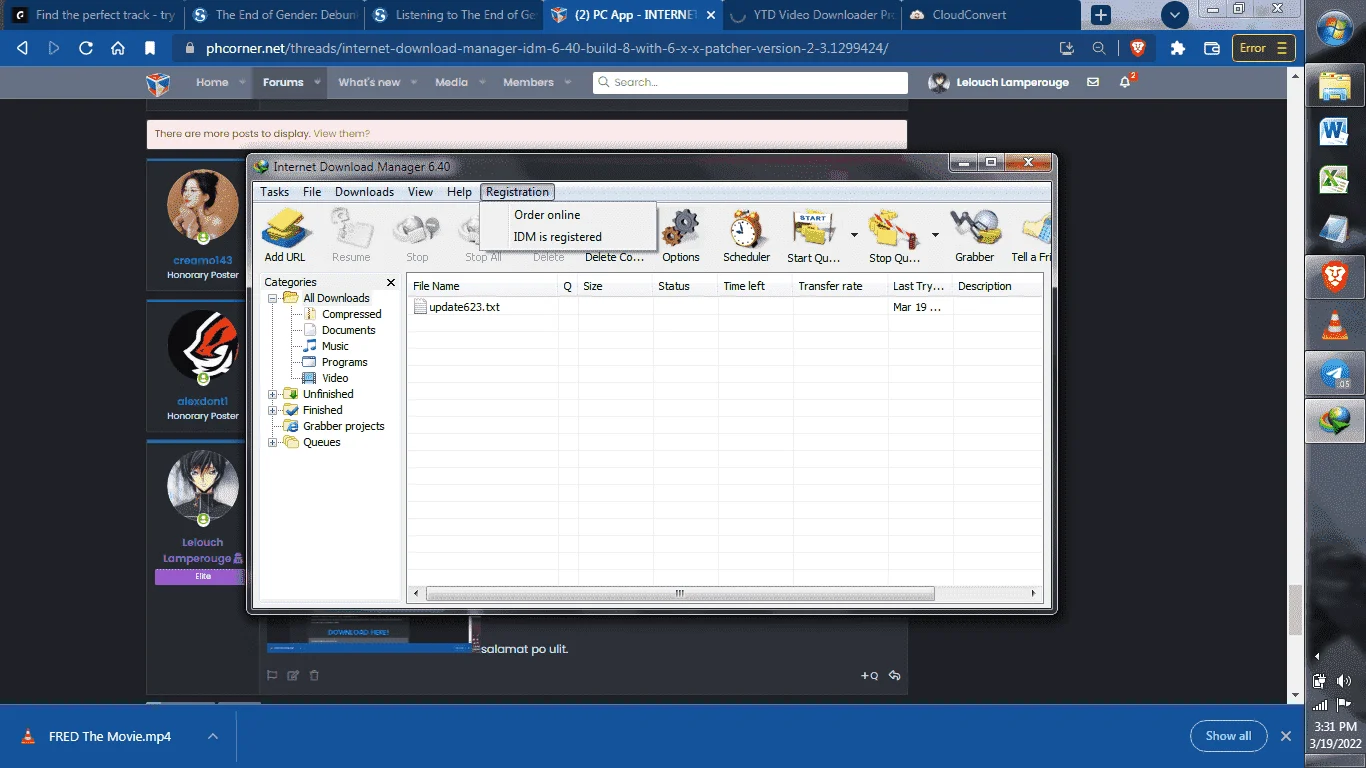Click the forum Search input field
The height and width of the screenshot is (768, 1366).
coord(750,82)
